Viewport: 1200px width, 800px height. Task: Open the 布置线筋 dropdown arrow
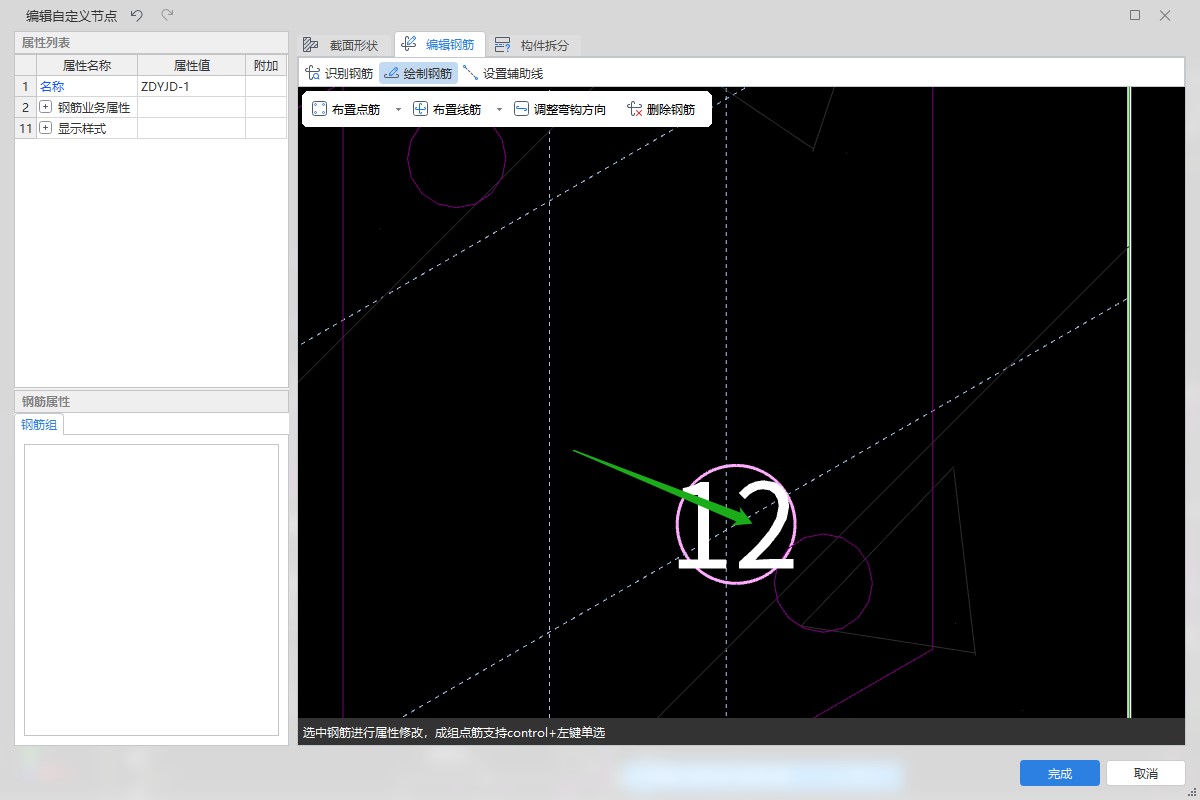click(x=499, y=110)
